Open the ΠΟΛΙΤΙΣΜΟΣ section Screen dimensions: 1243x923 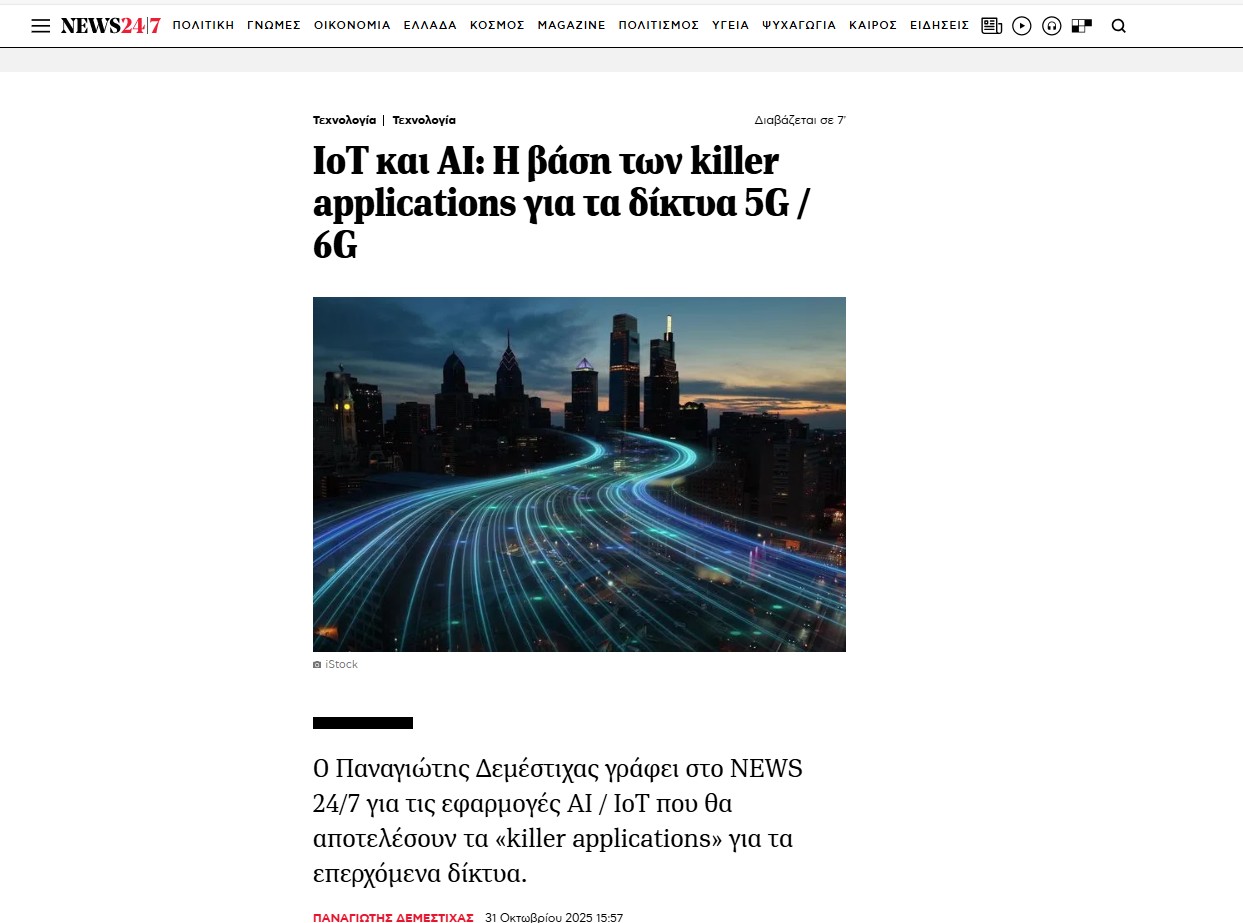[658, 26]
